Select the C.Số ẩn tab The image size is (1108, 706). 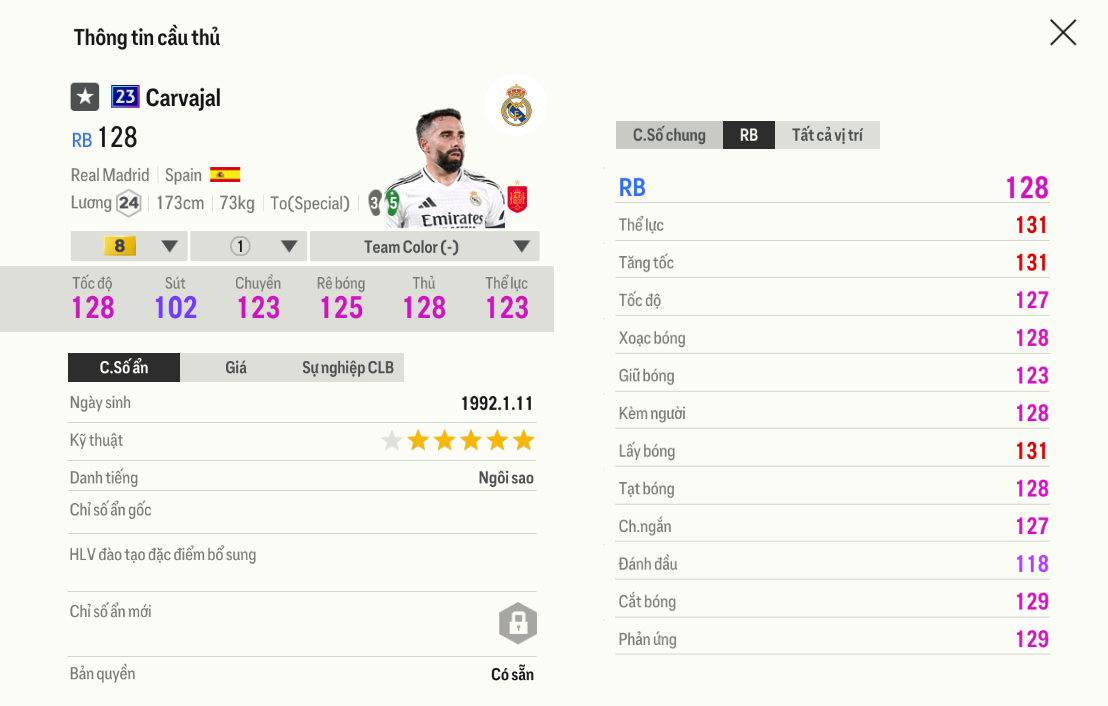[124, 367]
